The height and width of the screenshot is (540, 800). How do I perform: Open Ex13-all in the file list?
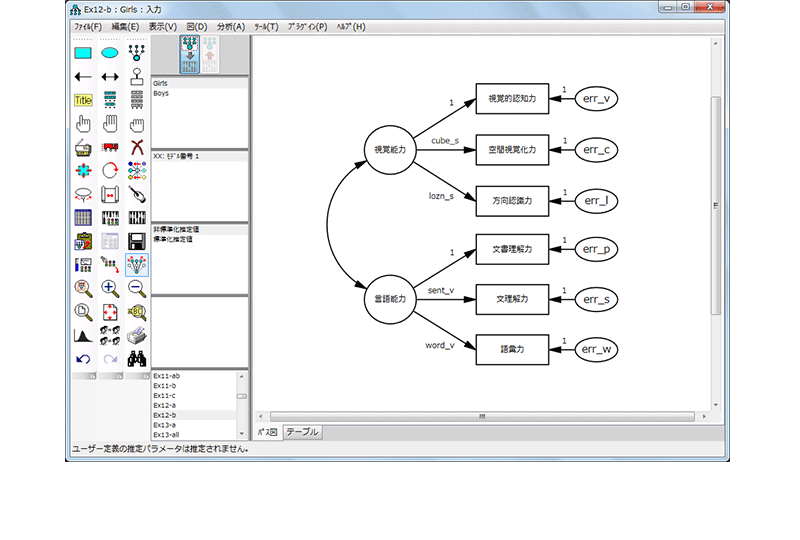[x=166, y=435]
